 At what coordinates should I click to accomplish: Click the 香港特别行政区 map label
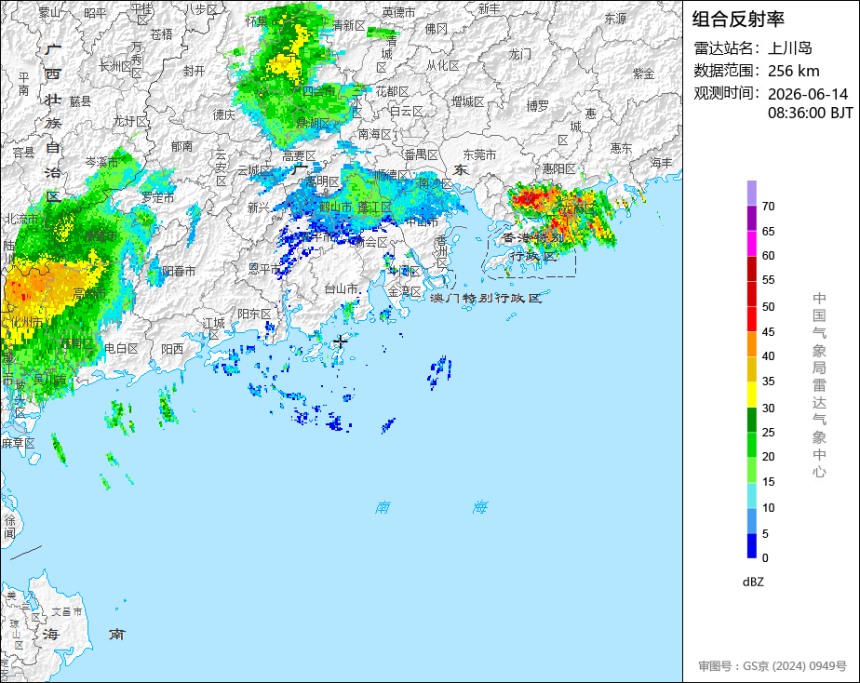[532, 247]
